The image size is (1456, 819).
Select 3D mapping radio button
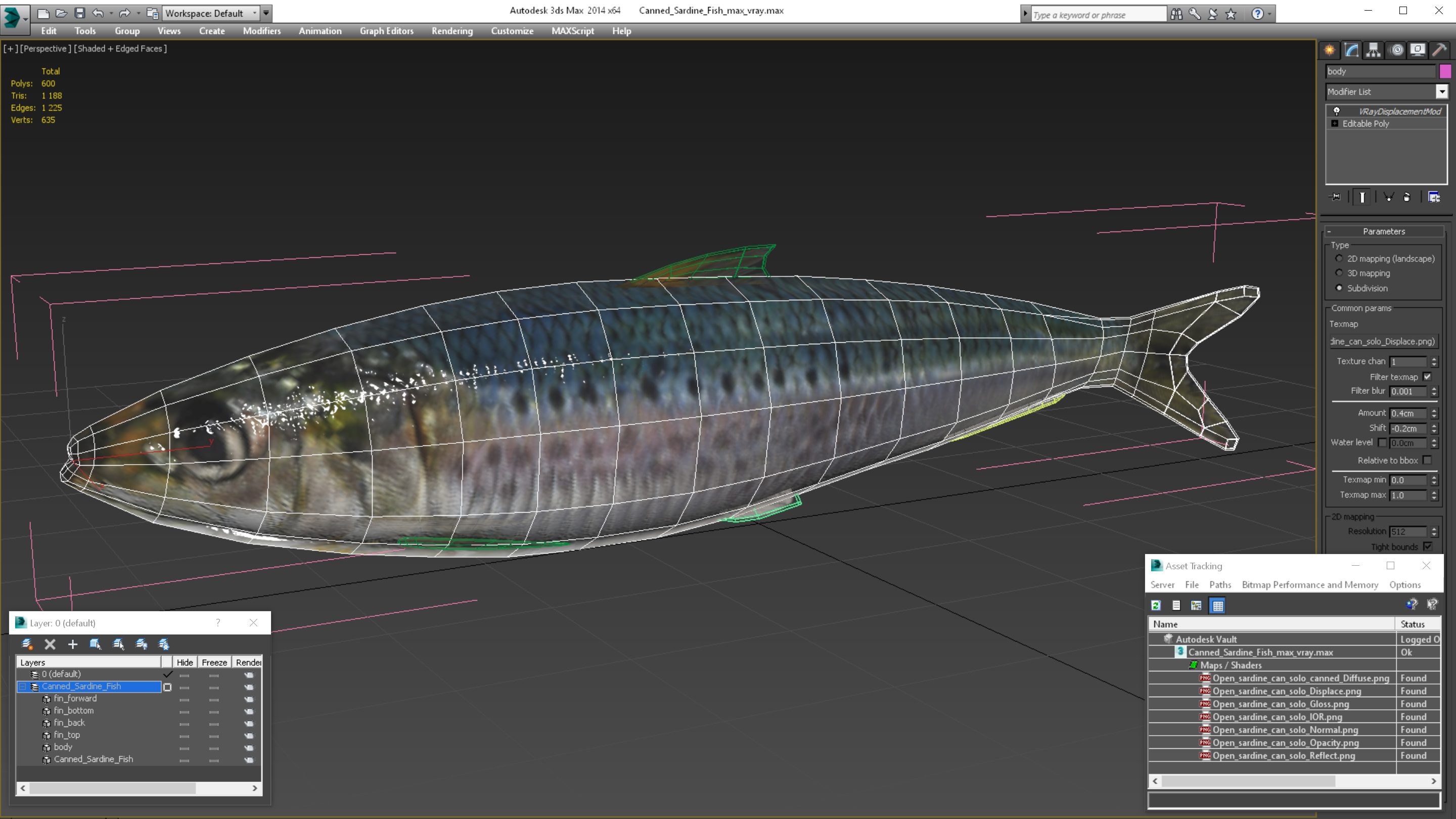click(x=1339, y=273)
